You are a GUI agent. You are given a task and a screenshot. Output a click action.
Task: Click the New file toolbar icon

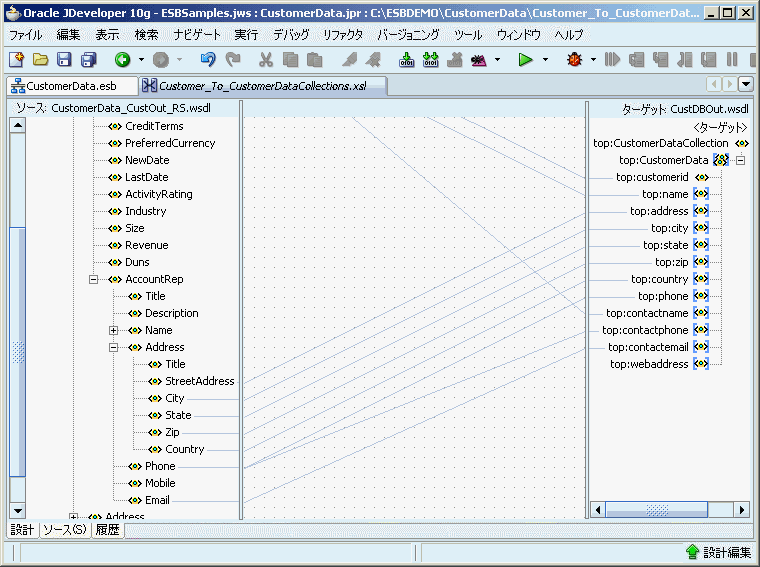click(x=16, y=60)
